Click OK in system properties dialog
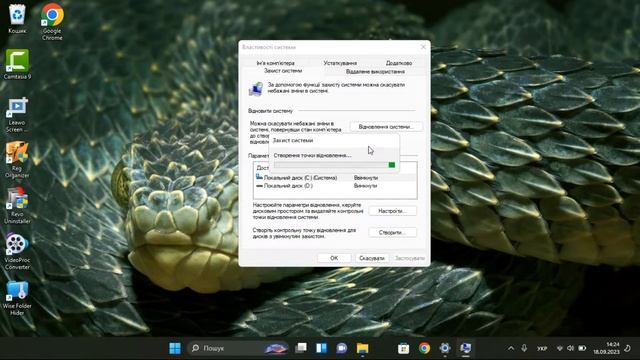The height and width of the screenshot is (360, 640). [x=334, y=258]
